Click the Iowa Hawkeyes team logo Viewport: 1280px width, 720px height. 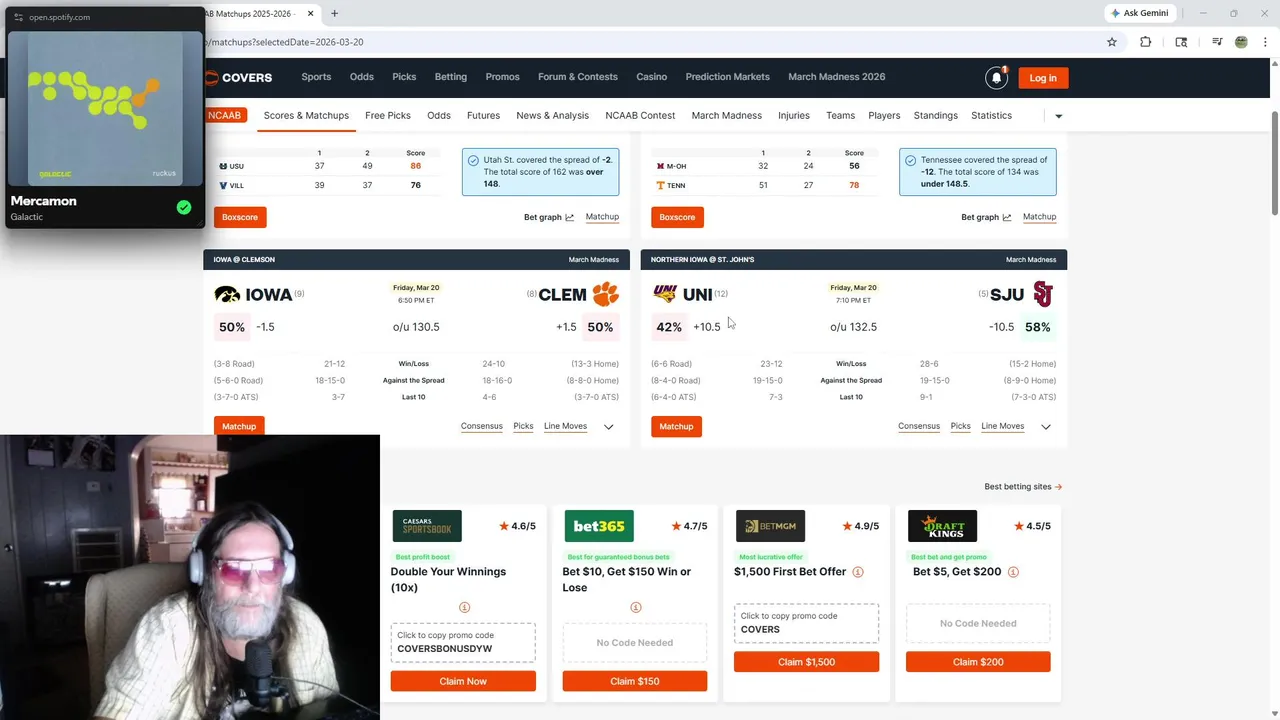pyautogui.click(x=227, y=294)
